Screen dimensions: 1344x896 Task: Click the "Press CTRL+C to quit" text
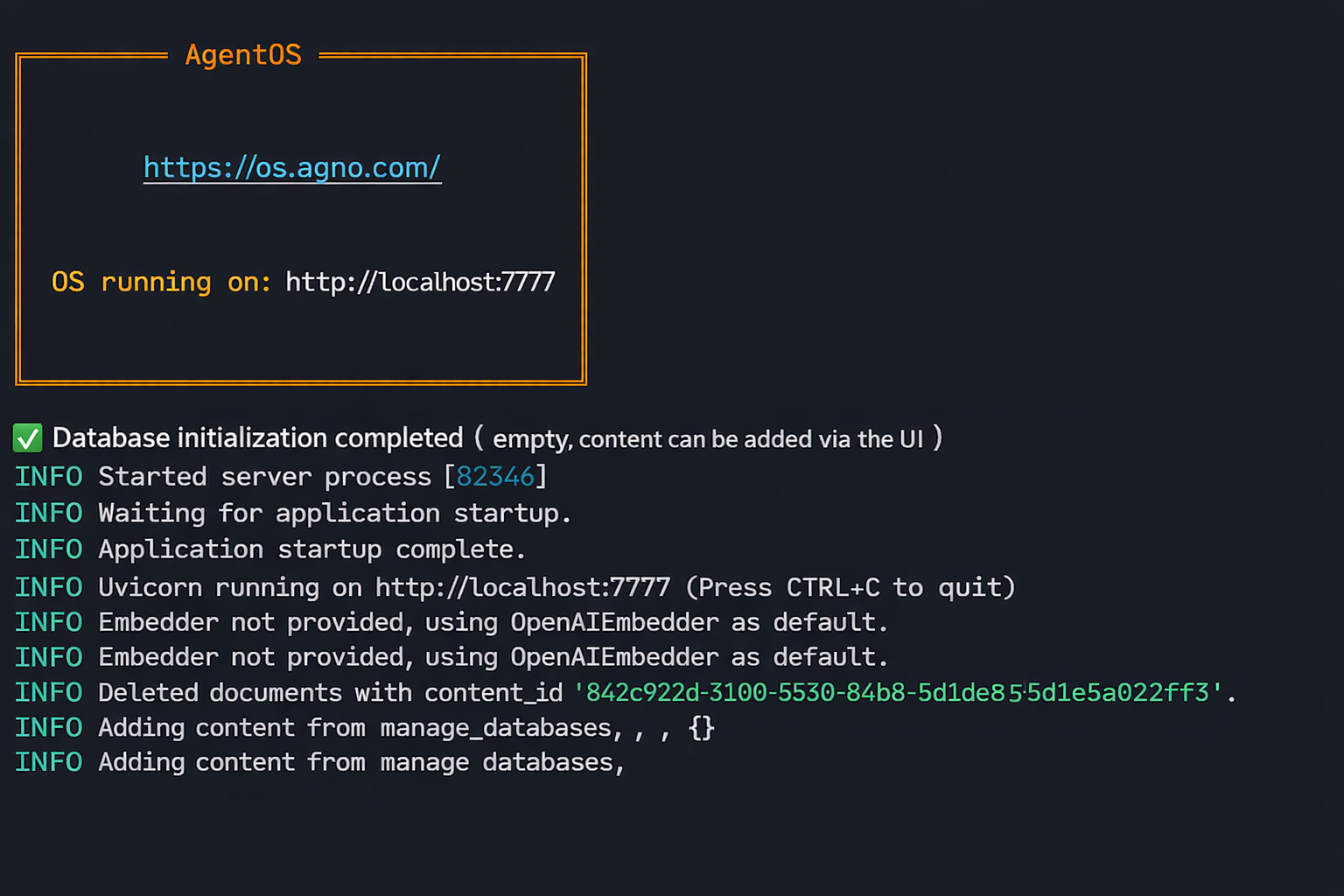coord(850,587)
